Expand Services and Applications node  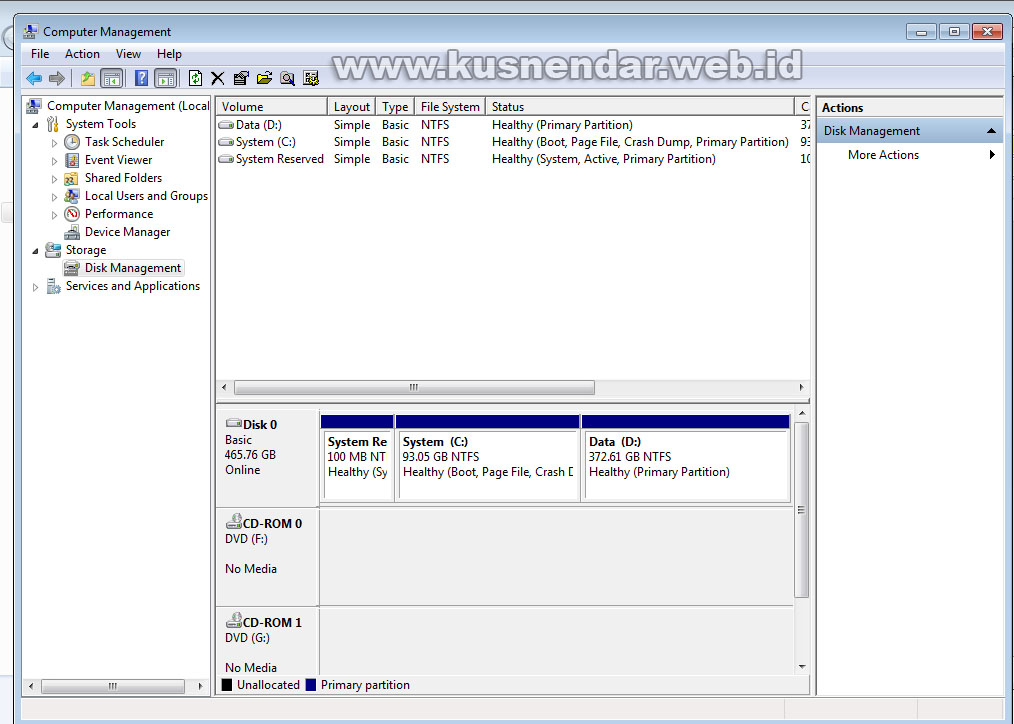tap(36, 286)
